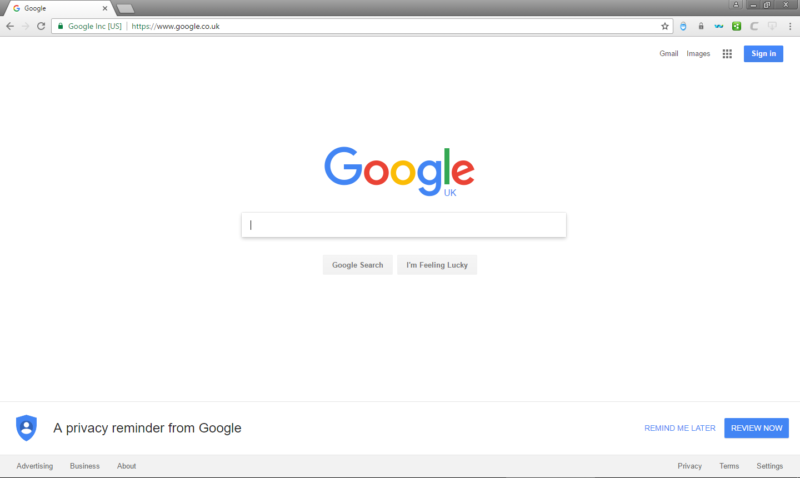The height and width of the screenshot is (478, 800).
Task: Reload the page
Action: point(41,26)
